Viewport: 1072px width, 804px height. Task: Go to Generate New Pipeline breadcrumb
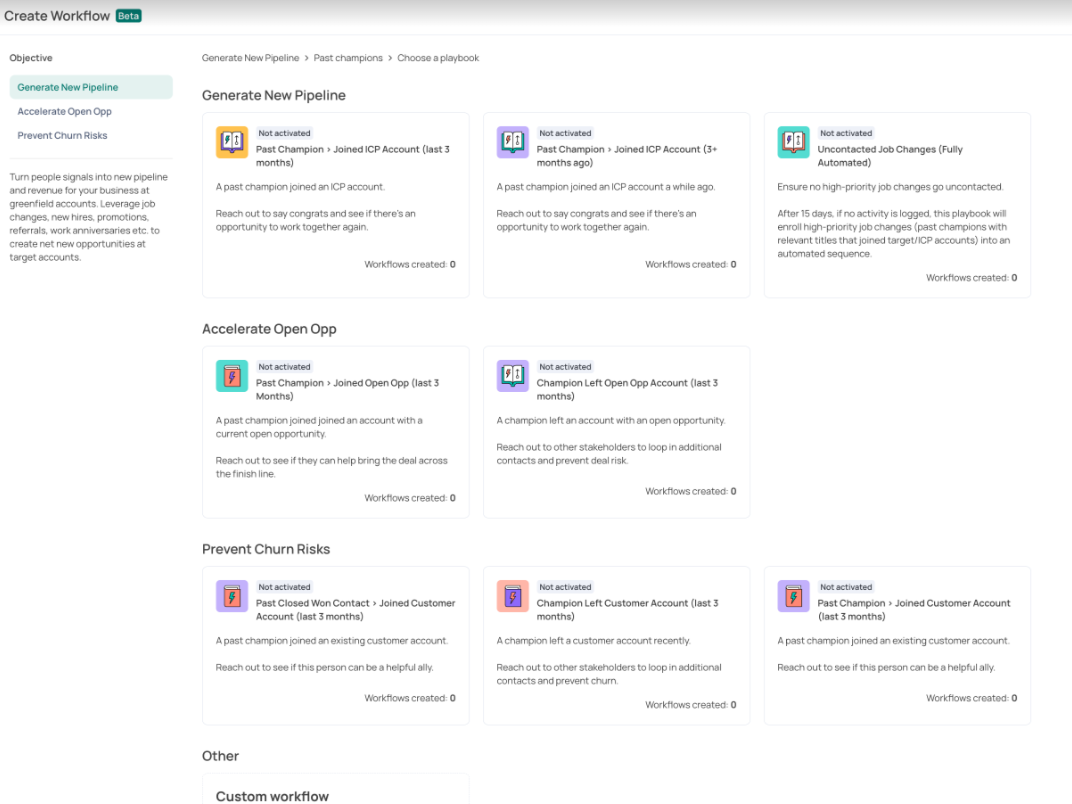click(x=250, y=58)
